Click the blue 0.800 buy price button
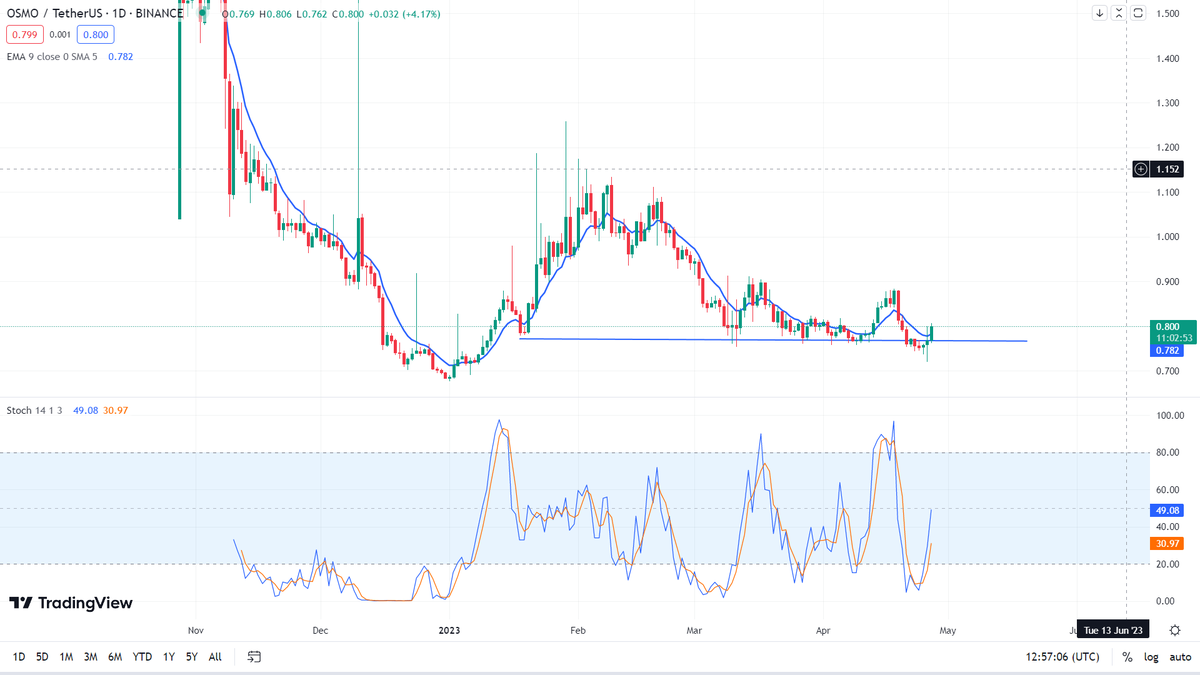 tap(96, 35)
